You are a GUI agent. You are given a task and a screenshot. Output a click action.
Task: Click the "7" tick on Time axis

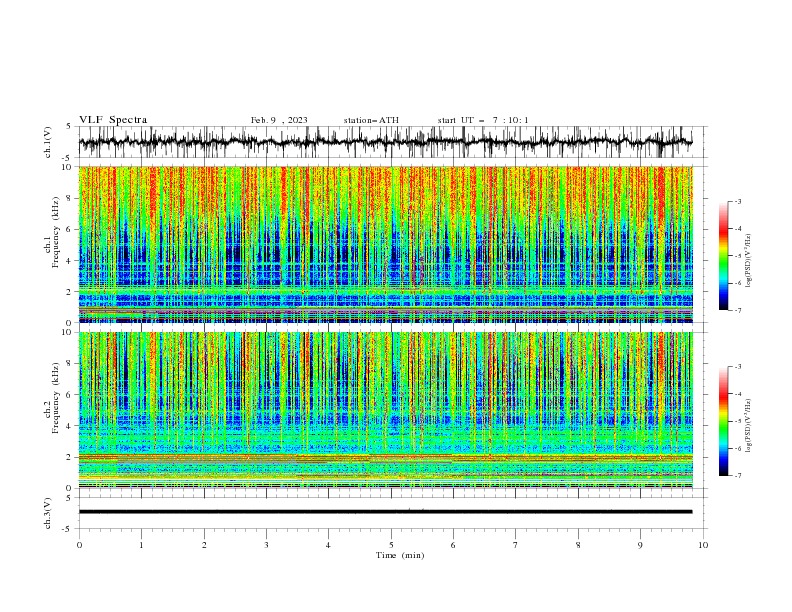tap(516, 545)
